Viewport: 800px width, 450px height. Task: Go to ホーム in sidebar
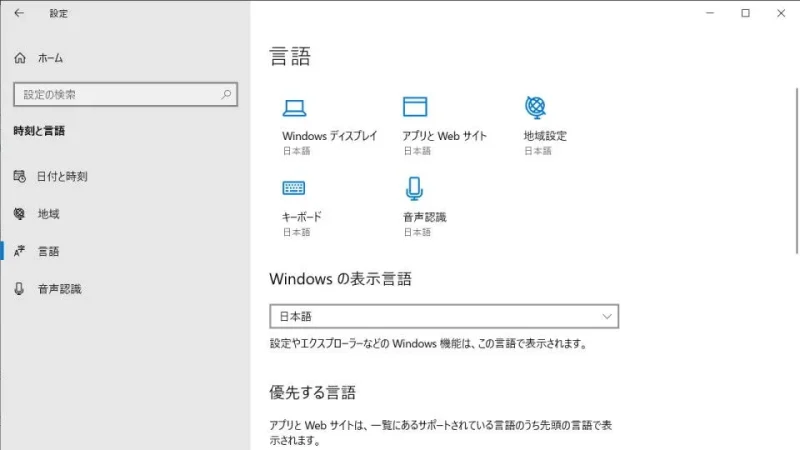point(50,58)
